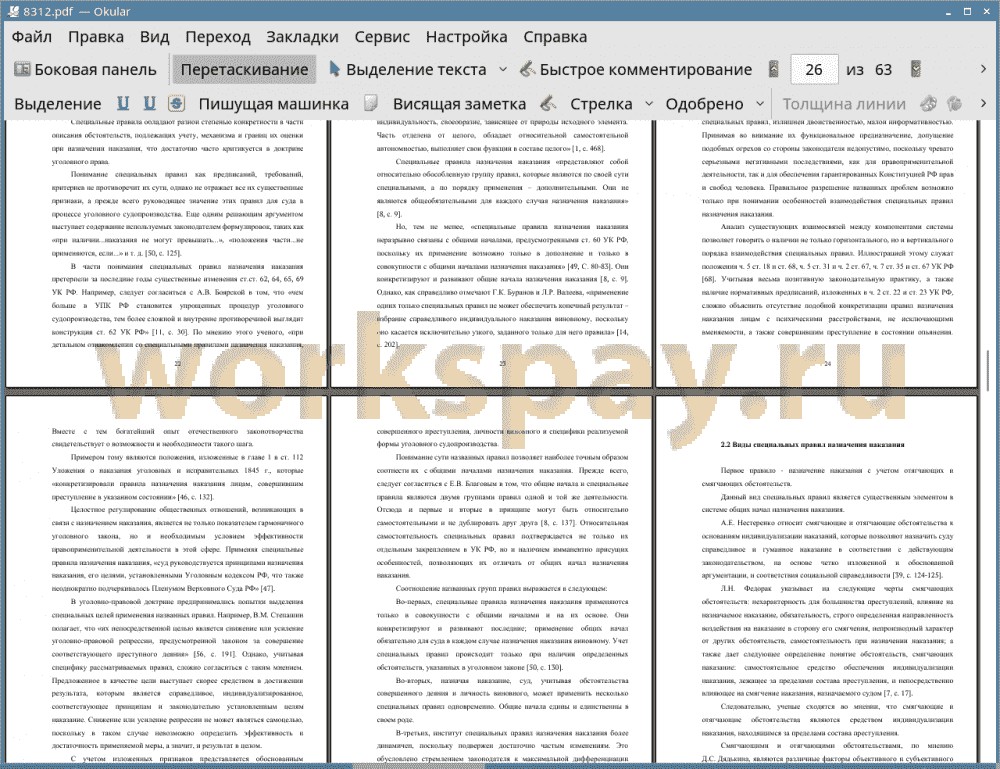1000x769 pixels.
Task: Maximize the Okular window
Action: [x=967, y=11]
